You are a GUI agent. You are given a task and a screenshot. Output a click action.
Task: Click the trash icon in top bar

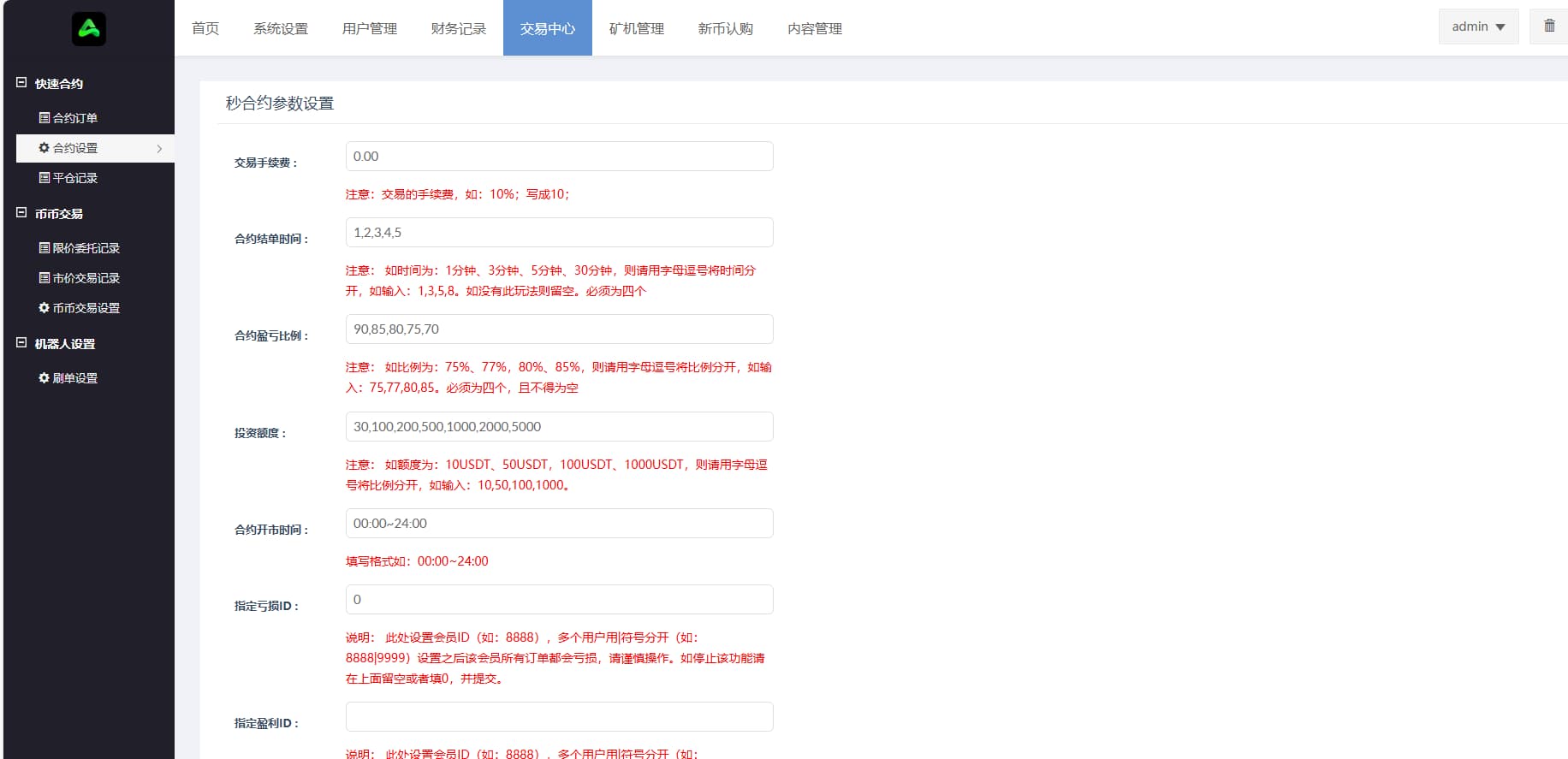pos(1549,26)
